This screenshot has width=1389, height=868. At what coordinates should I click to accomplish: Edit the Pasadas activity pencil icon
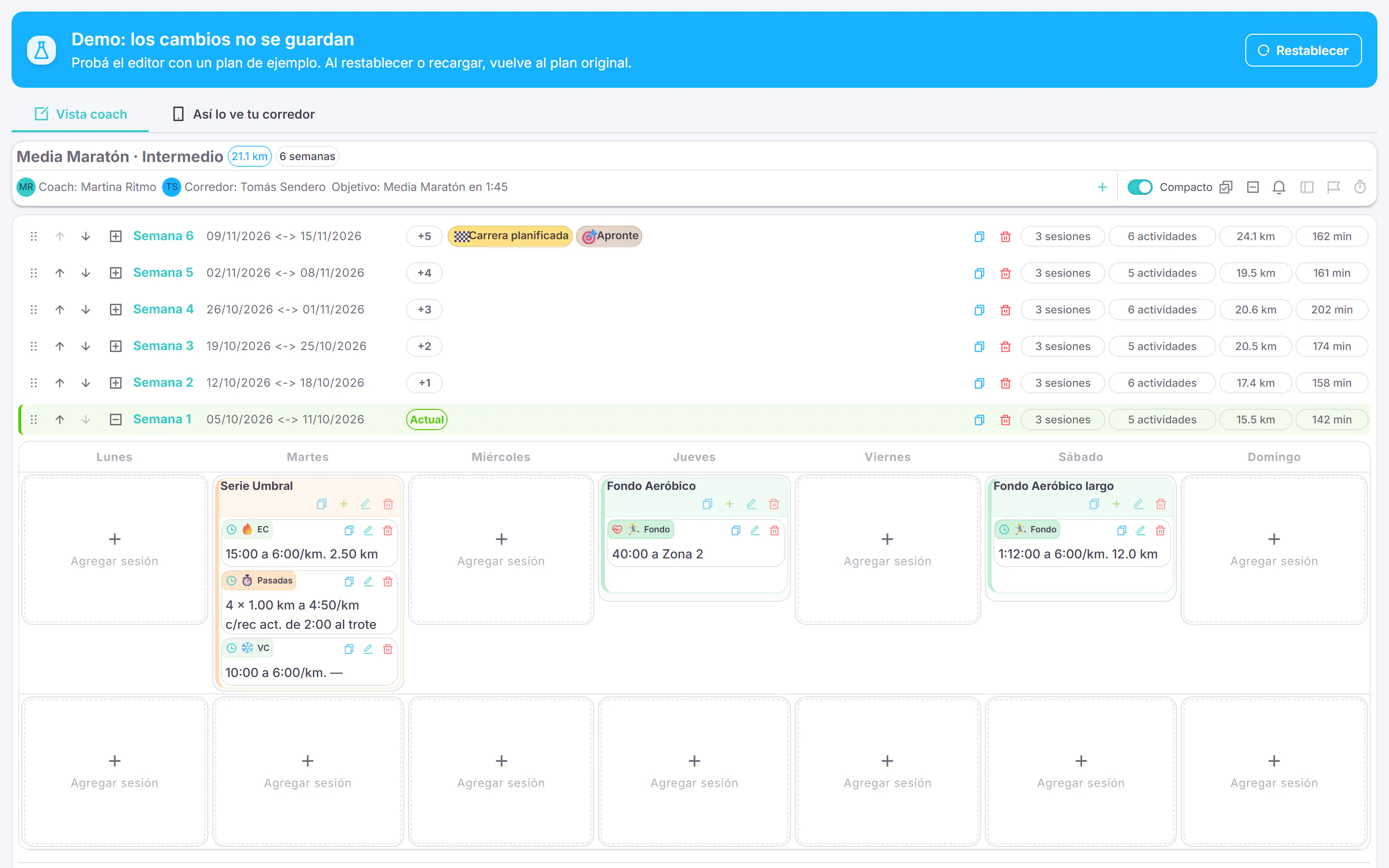(x=368, y=582)
